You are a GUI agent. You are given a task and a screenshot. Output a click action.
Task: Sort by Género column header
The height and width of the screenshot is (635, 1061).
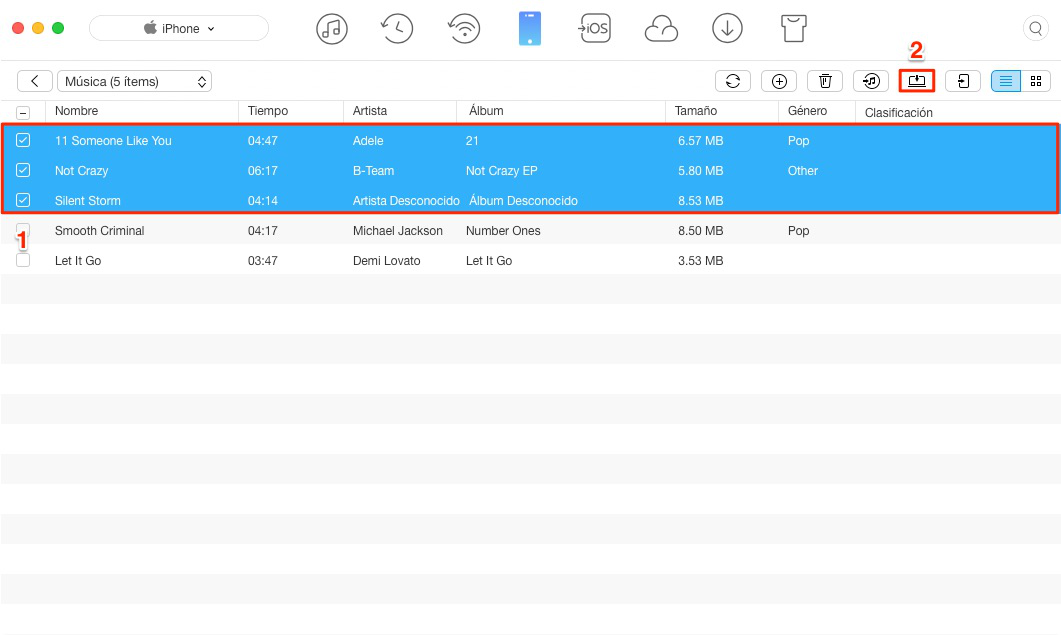point(807,111)
